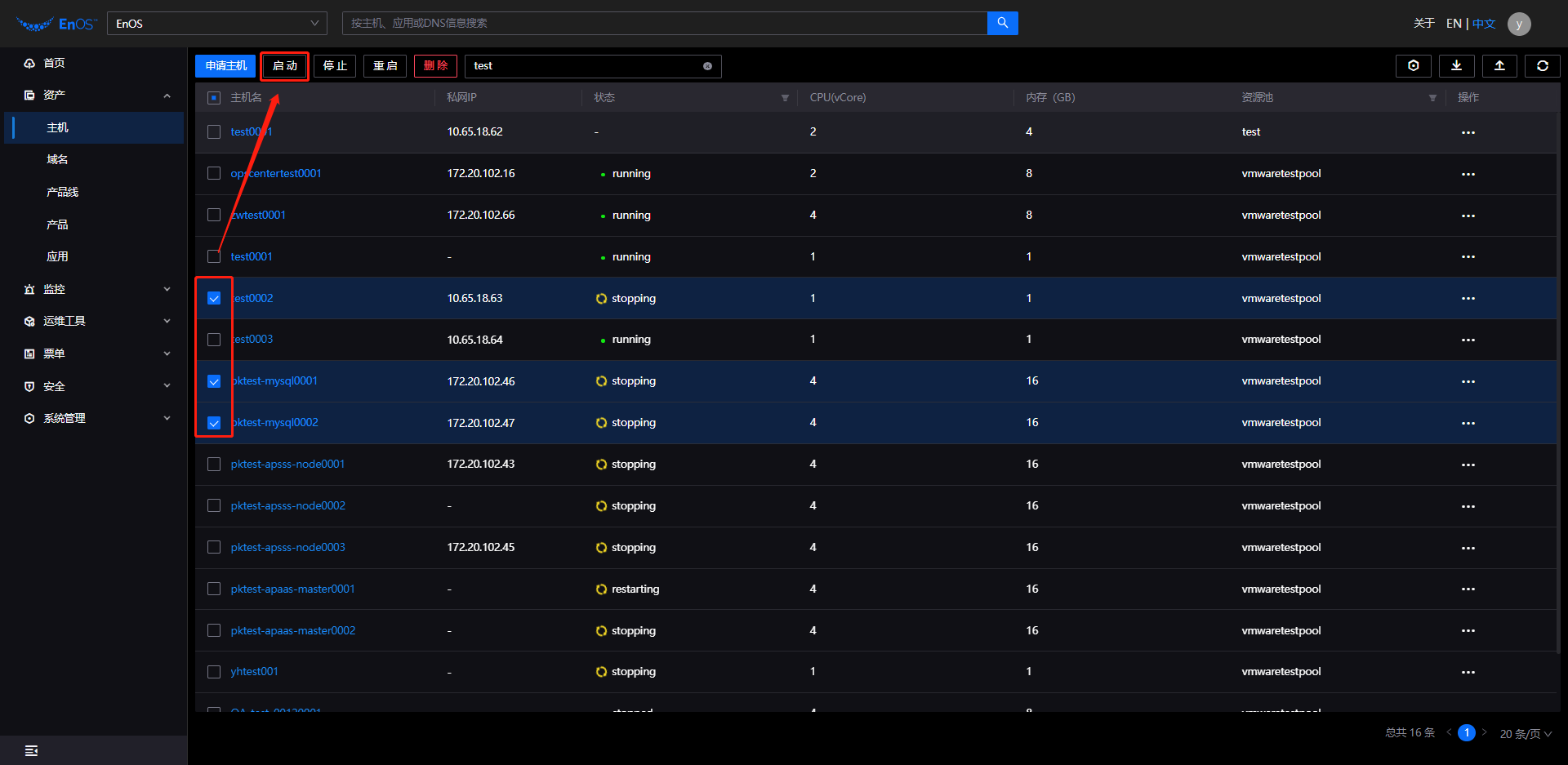Screen dimensions: 1568x765
Task: Focus the global host/app/DNS search field
Action: (x=664, y=23)
